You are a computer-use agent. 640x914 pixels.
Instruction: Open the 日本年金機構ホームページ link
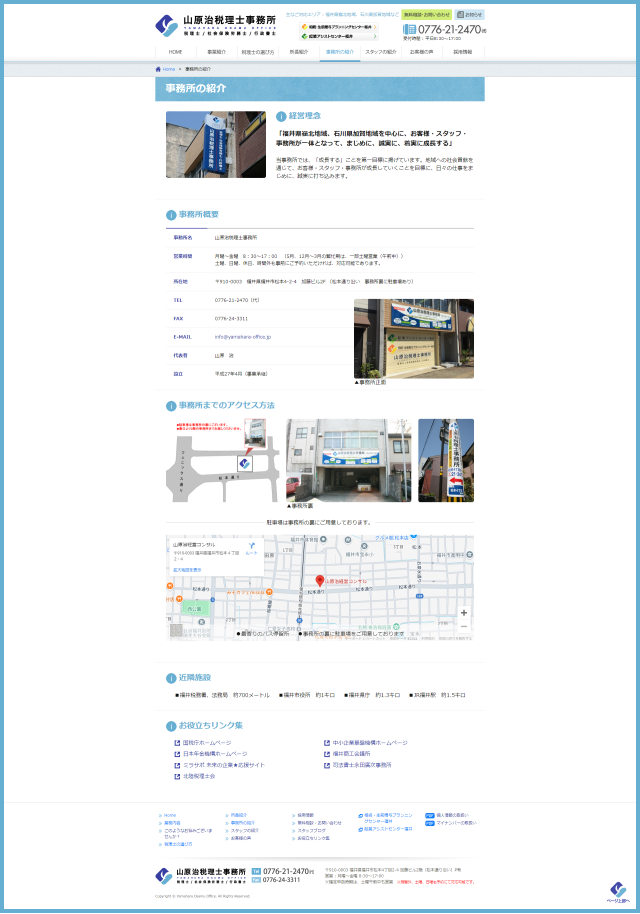pyautogui.click(x=215, y=754)
